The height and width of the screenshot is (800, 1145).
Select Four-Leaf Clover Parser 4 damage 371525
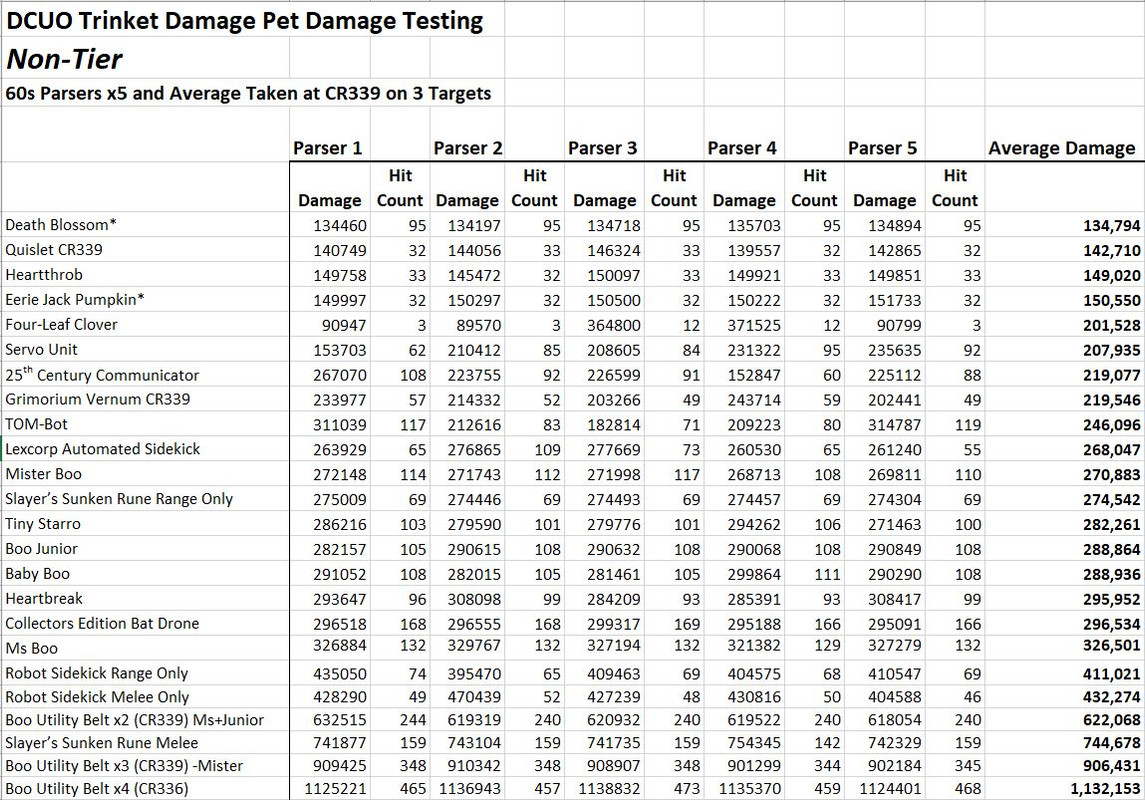pos(754,325)
